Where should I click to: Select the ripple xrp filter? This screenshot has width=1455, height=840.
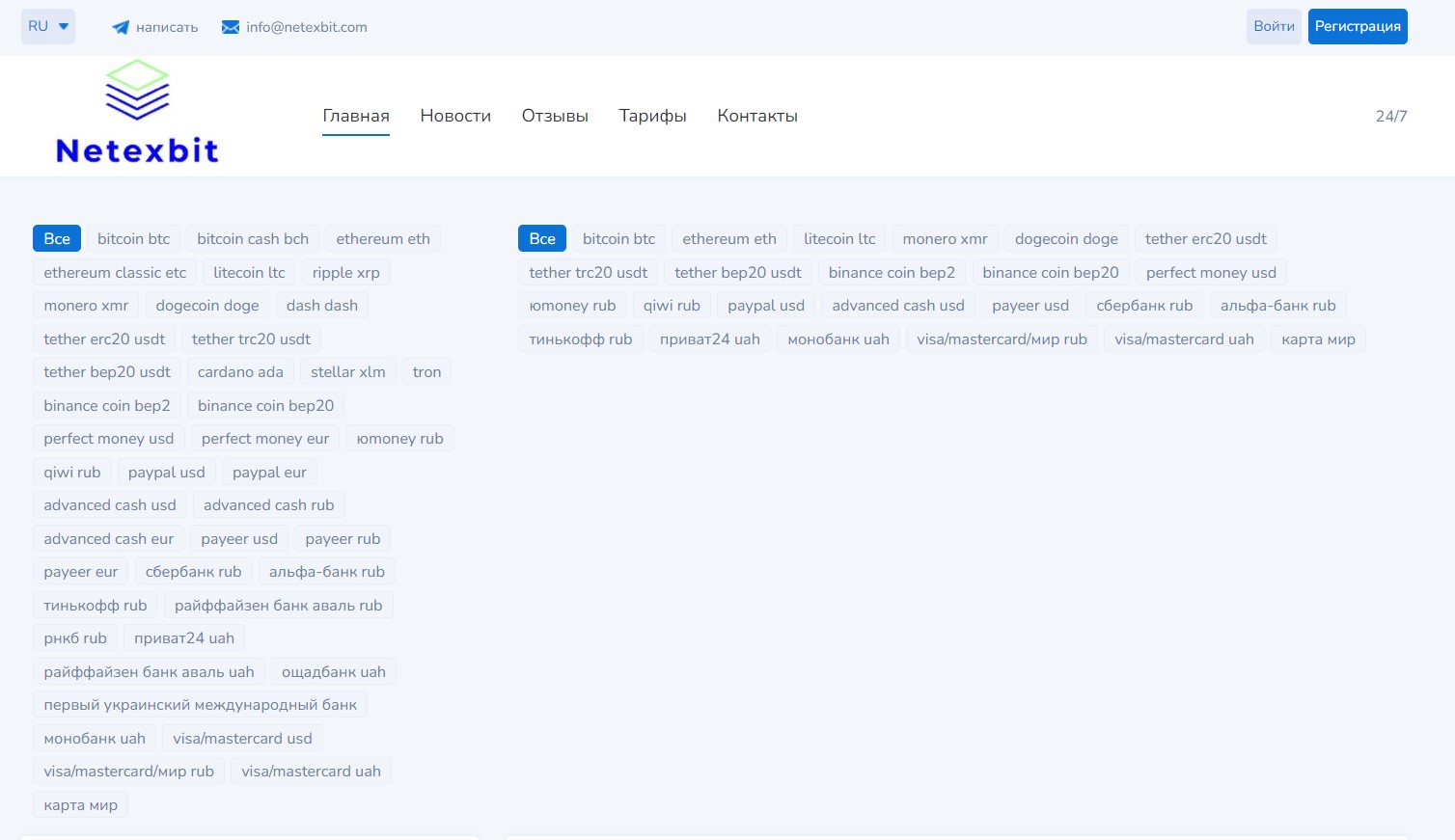tap(345, 273)
